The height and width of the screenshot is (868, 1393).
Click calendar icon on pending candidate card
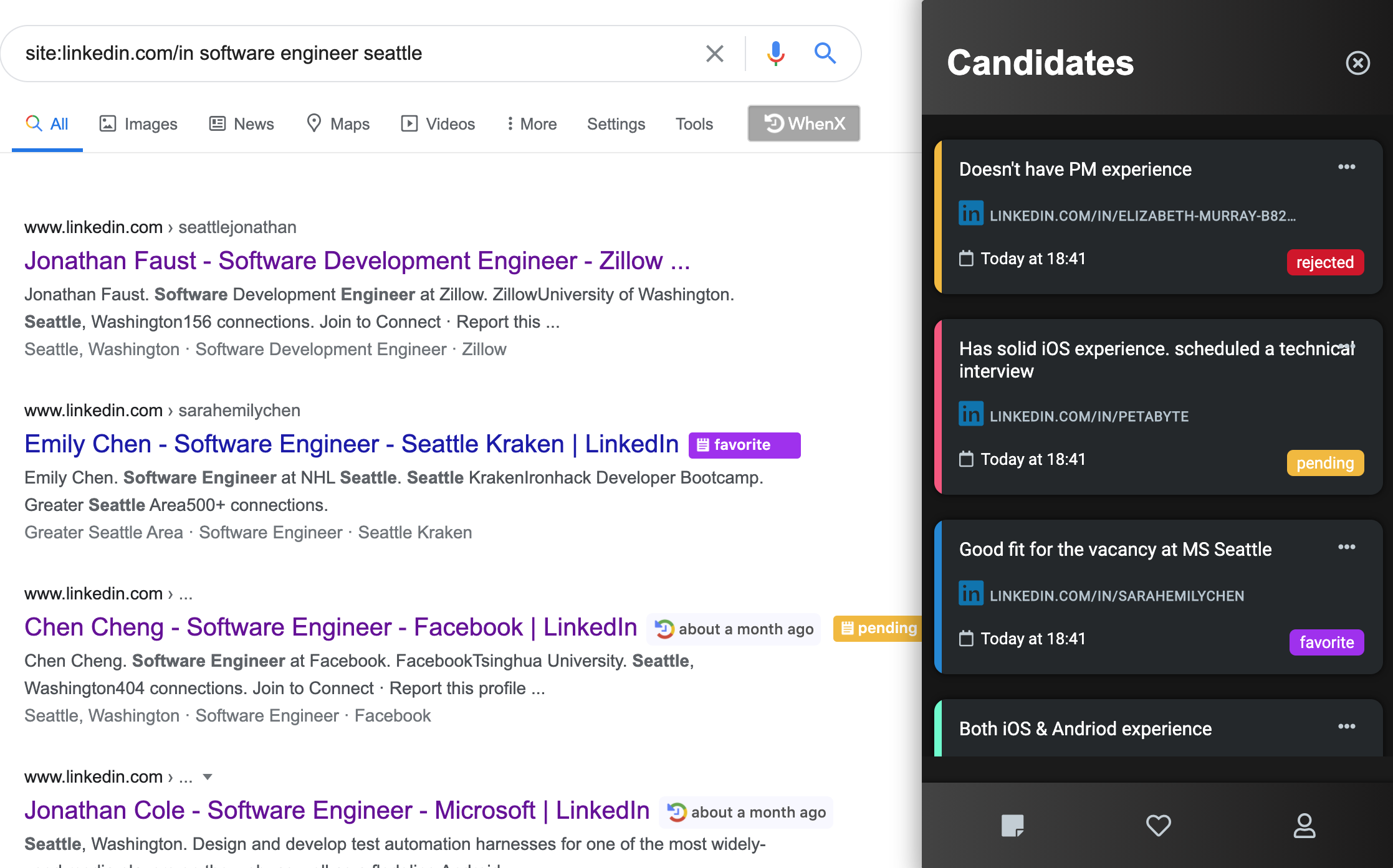965,459
